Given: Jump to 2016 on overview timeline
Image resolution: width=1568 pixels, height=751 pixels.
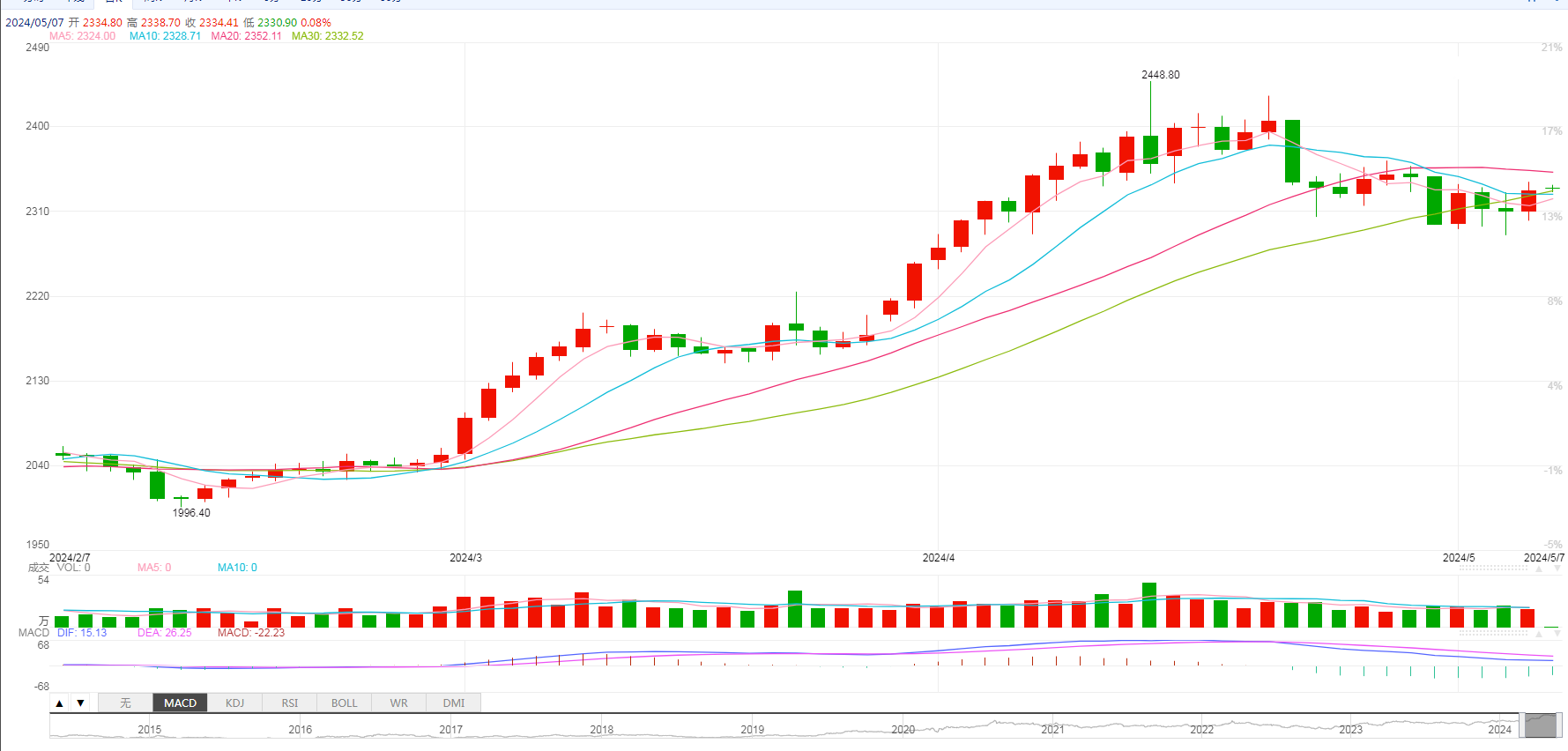Looking at the screenshot, I should click(x=301, y=730).
